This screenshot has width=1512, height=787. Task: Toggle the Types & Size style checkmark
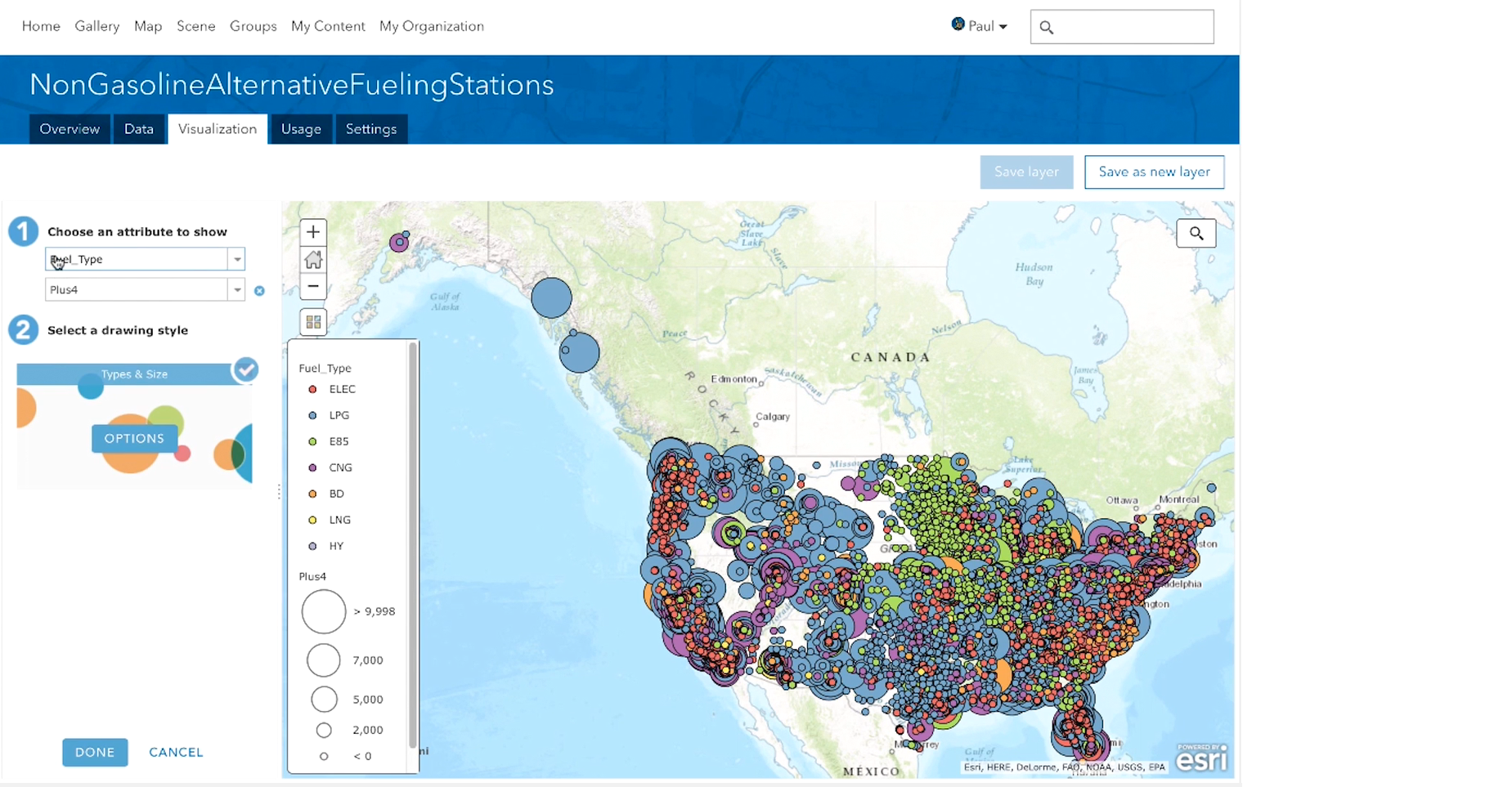[x=246, y=369]
